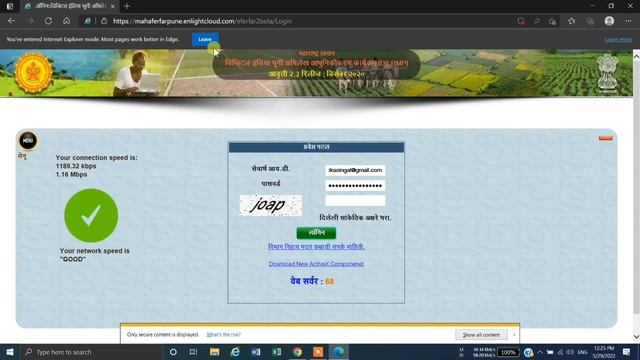640x360 pixels.
Task: Close the current browser tab
Action: [113, 6]
